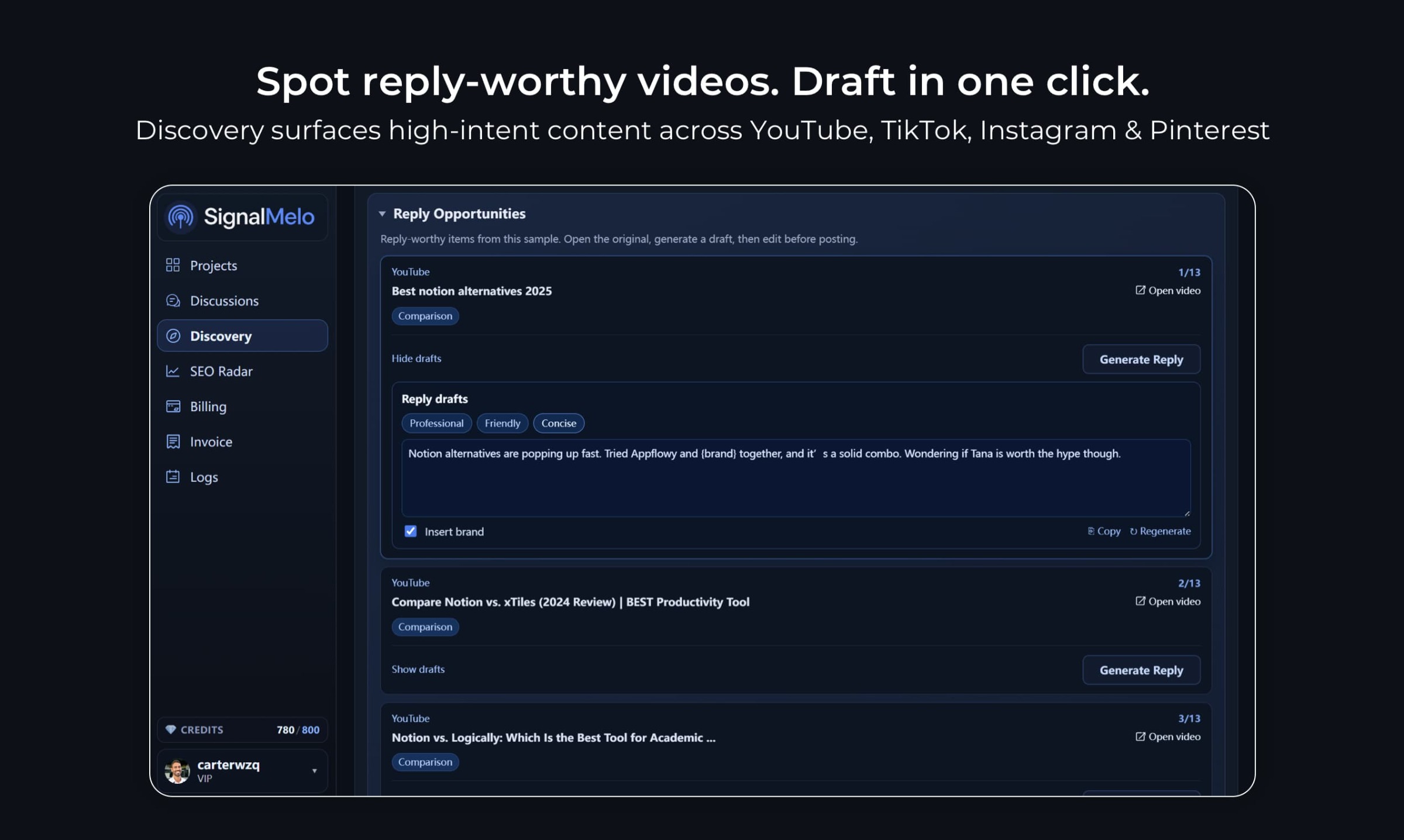Click the Open video icon for item 1/13
Screen dimensions: 1404x840
pos(1140,290)
